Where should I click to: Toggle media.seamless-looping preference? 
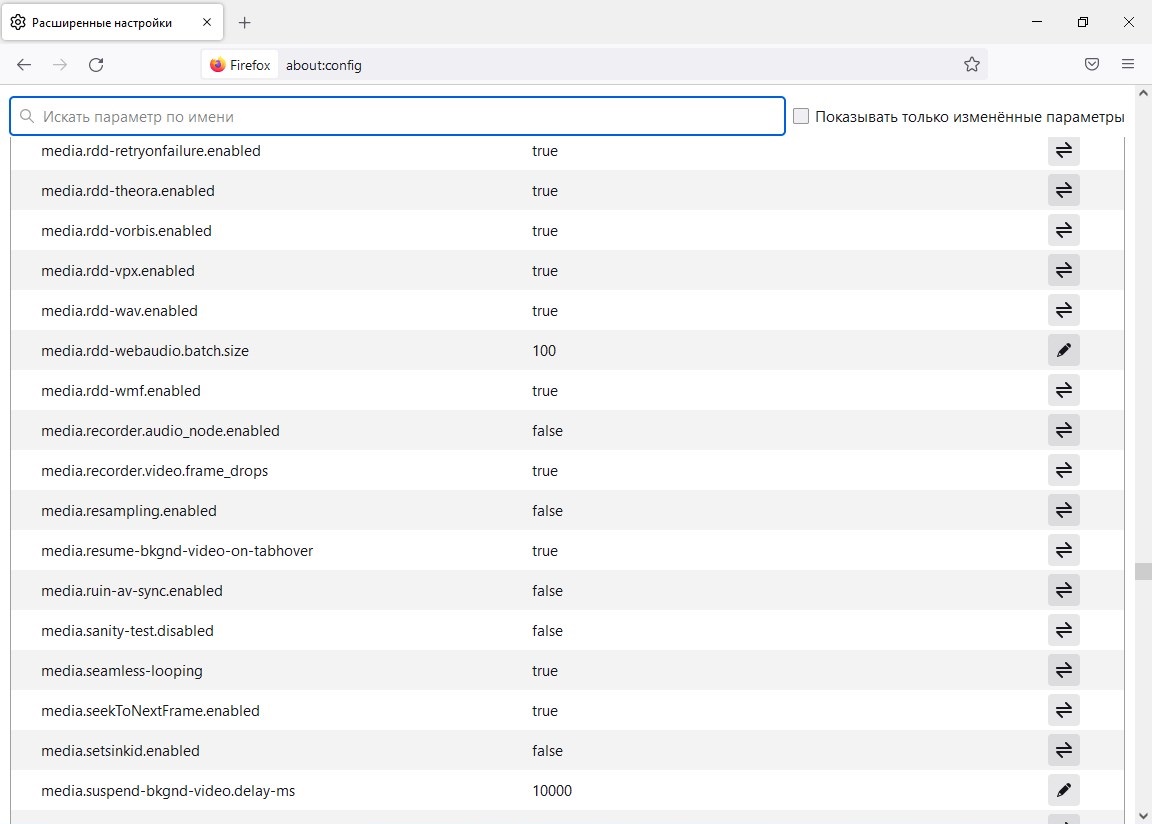click(1064, 671)
